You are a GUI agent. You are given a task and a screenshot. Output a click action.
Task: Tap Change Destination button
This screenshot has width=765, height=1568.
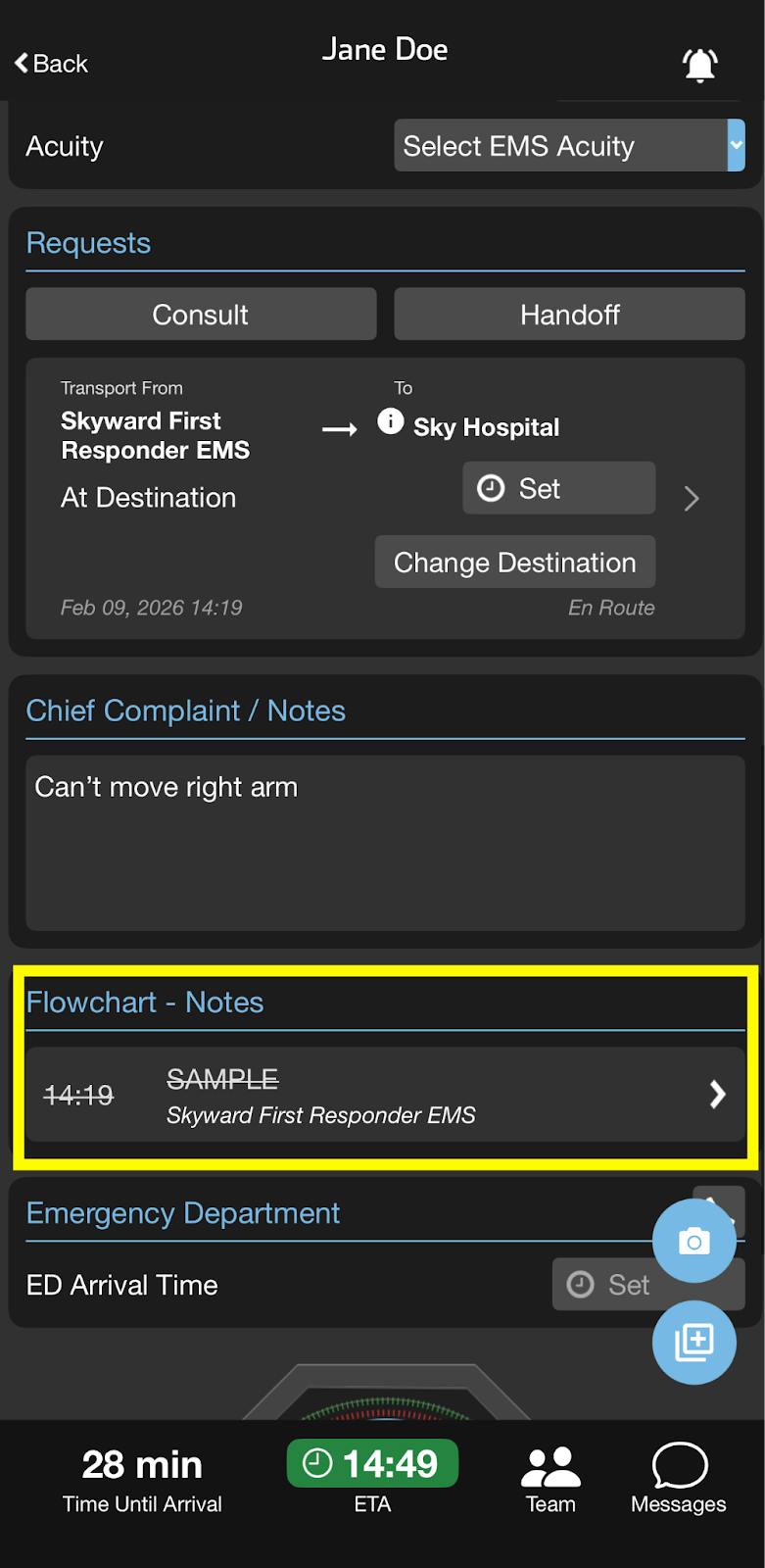[x=515, y=563]
